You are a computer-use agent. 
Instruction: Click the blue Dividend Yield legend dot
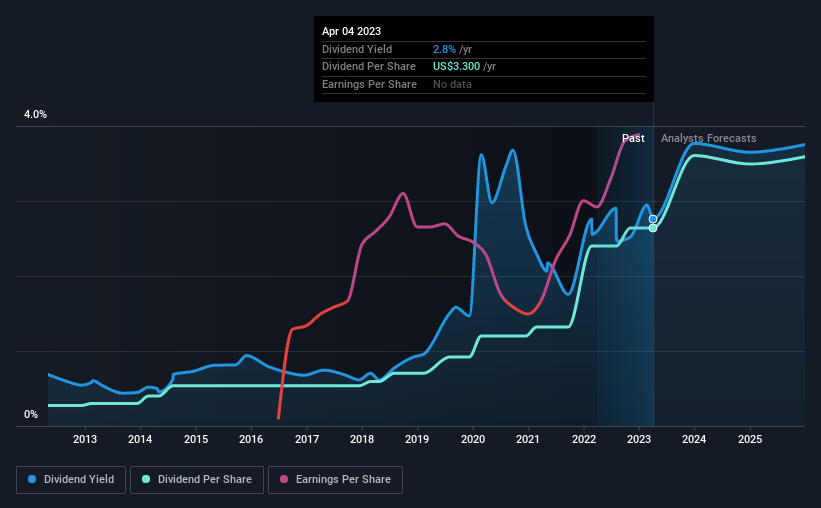(x=32, y=479)
